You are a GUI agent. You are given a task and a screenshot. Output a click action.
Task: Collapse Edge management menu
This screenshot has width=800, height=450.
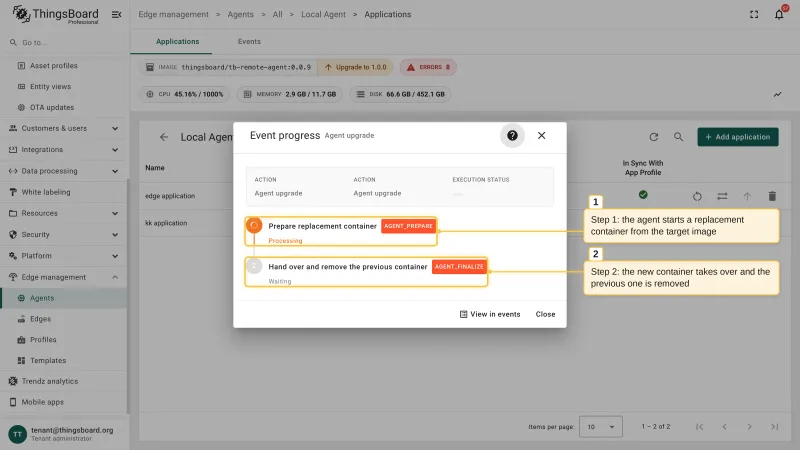click(64, 277)
